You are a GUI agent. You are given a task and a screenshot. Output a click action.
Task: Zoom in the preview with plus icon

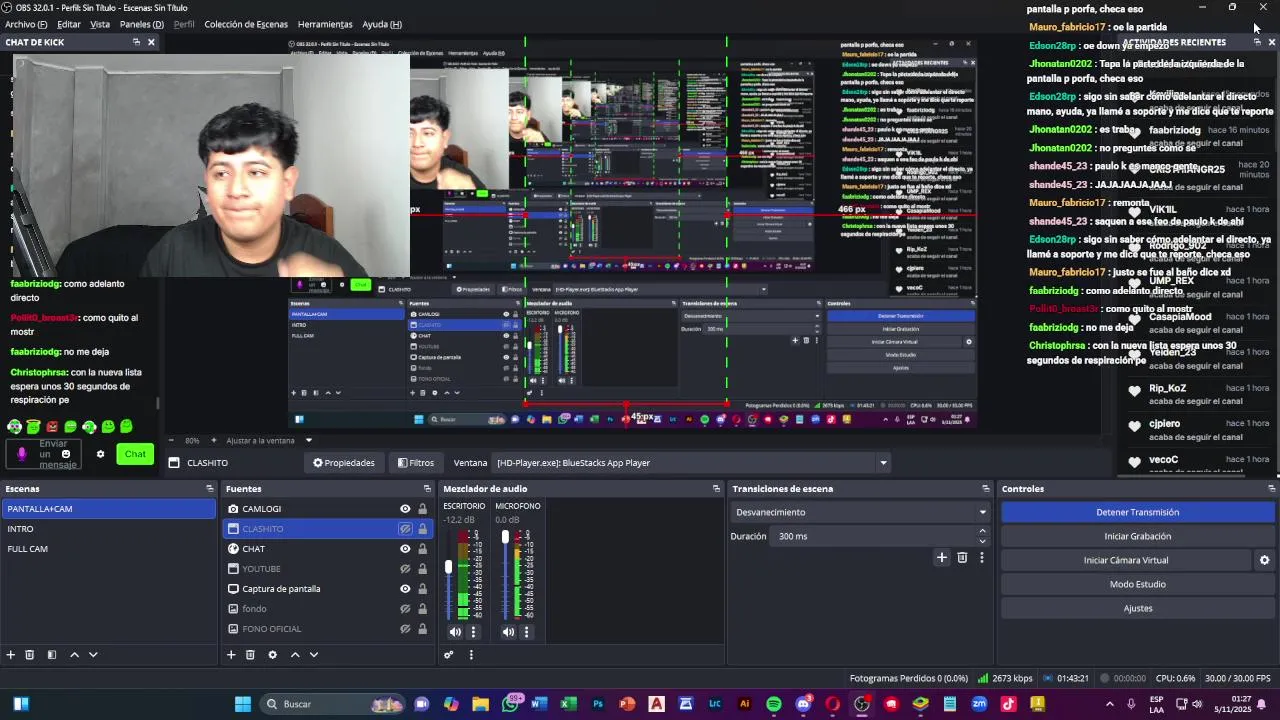[216, 441]
